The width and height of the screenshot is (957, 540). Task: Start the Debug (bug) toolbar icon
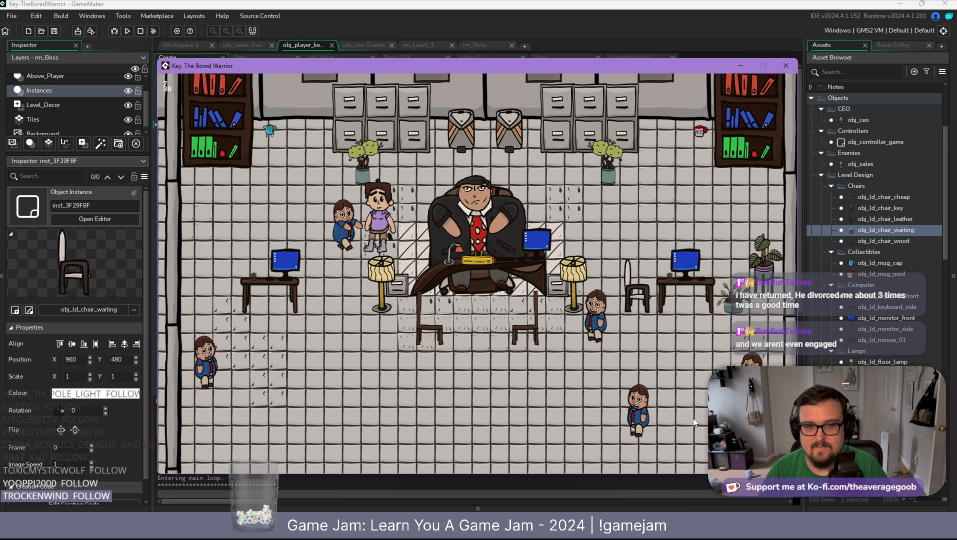pos(114,31)
